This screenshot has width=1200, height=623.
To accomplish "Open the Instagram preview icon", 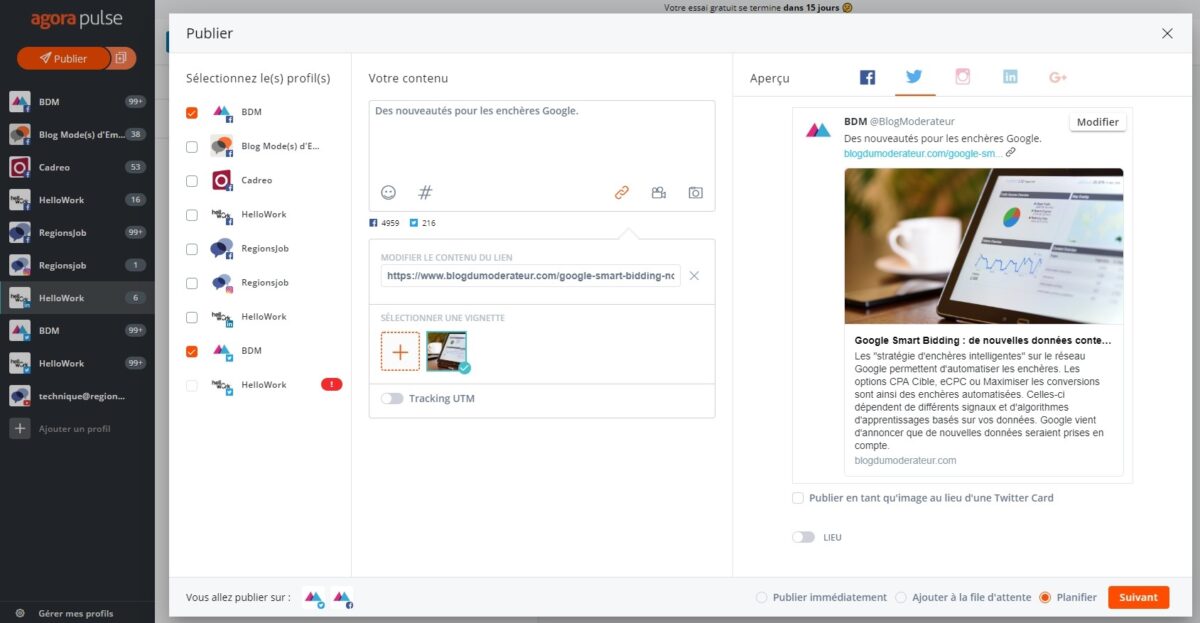I will [x=962, y=76].
